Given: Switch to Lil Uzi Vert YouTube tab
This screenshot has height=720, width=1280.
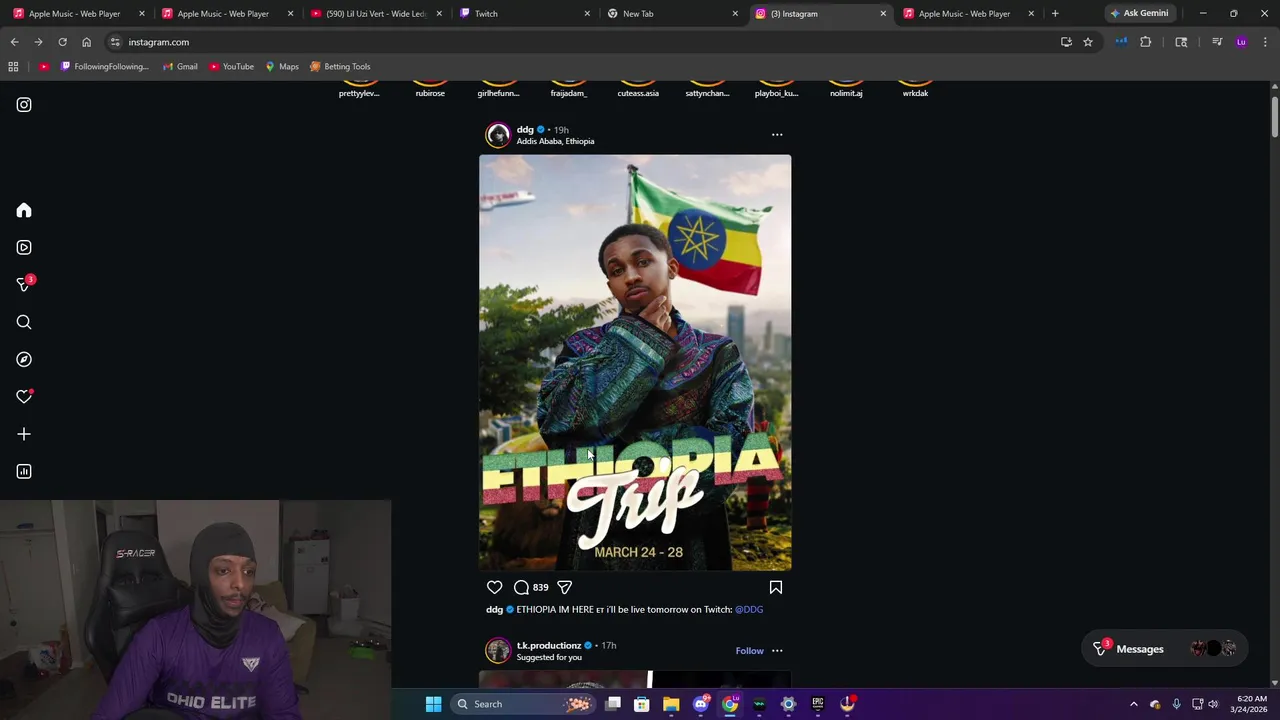Looking at the screenshot, I should click(x=375, y=14).
